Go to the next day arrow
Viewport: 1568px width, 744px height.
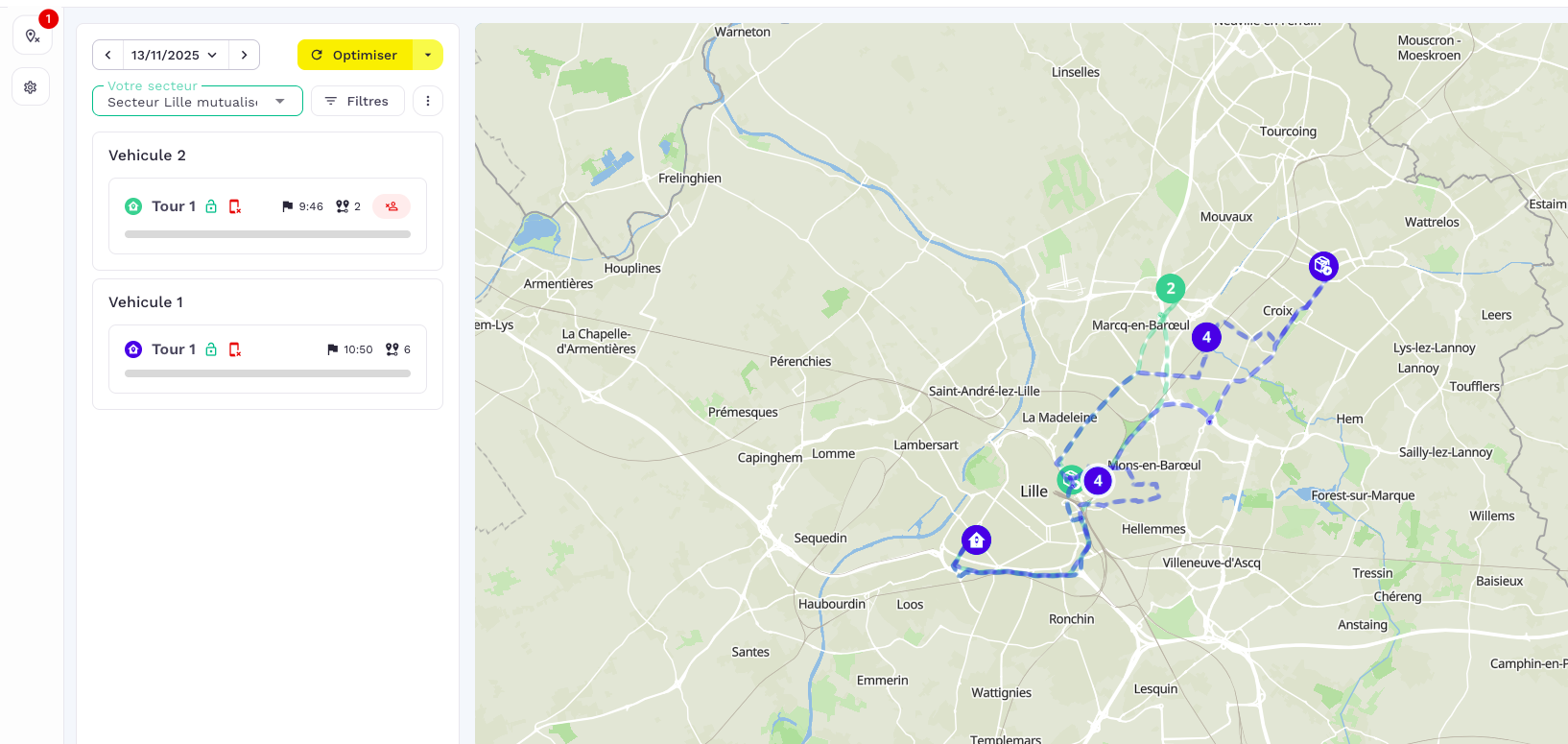click(245, 55)
